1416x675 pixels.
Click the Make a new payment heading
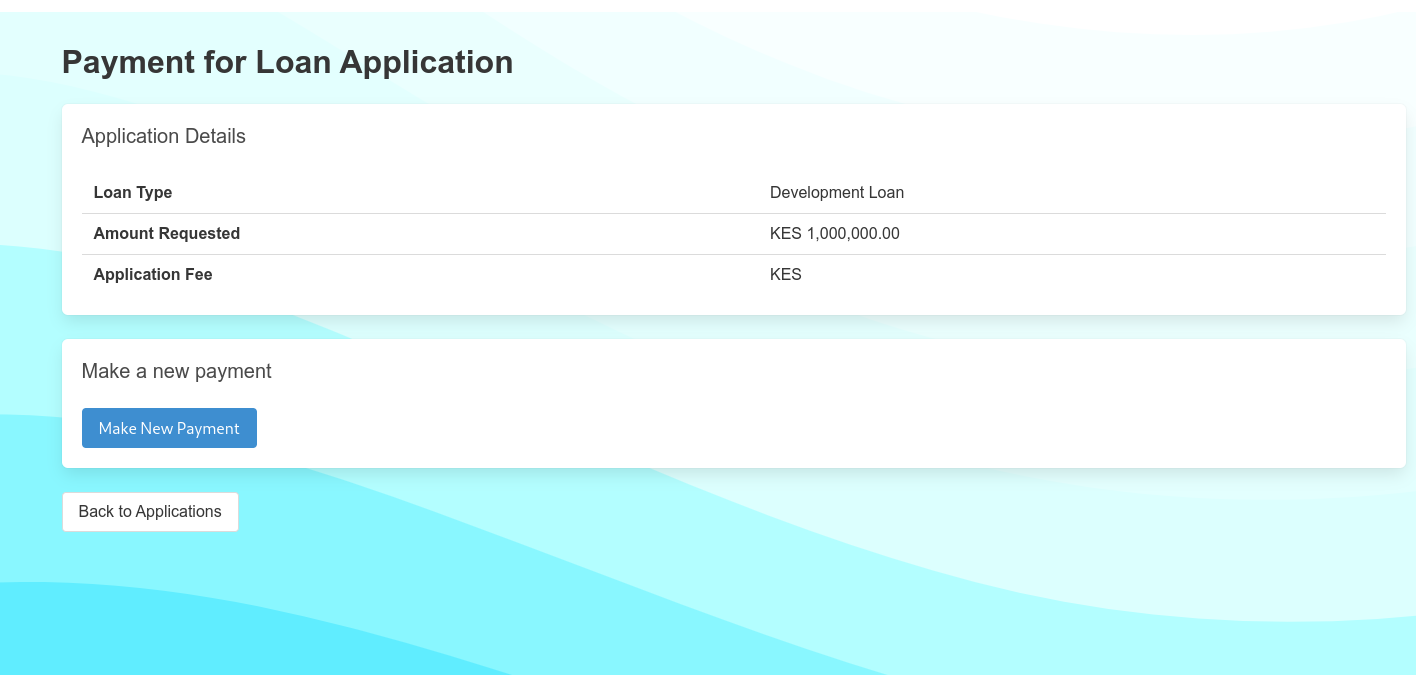[x=177, y=371]
